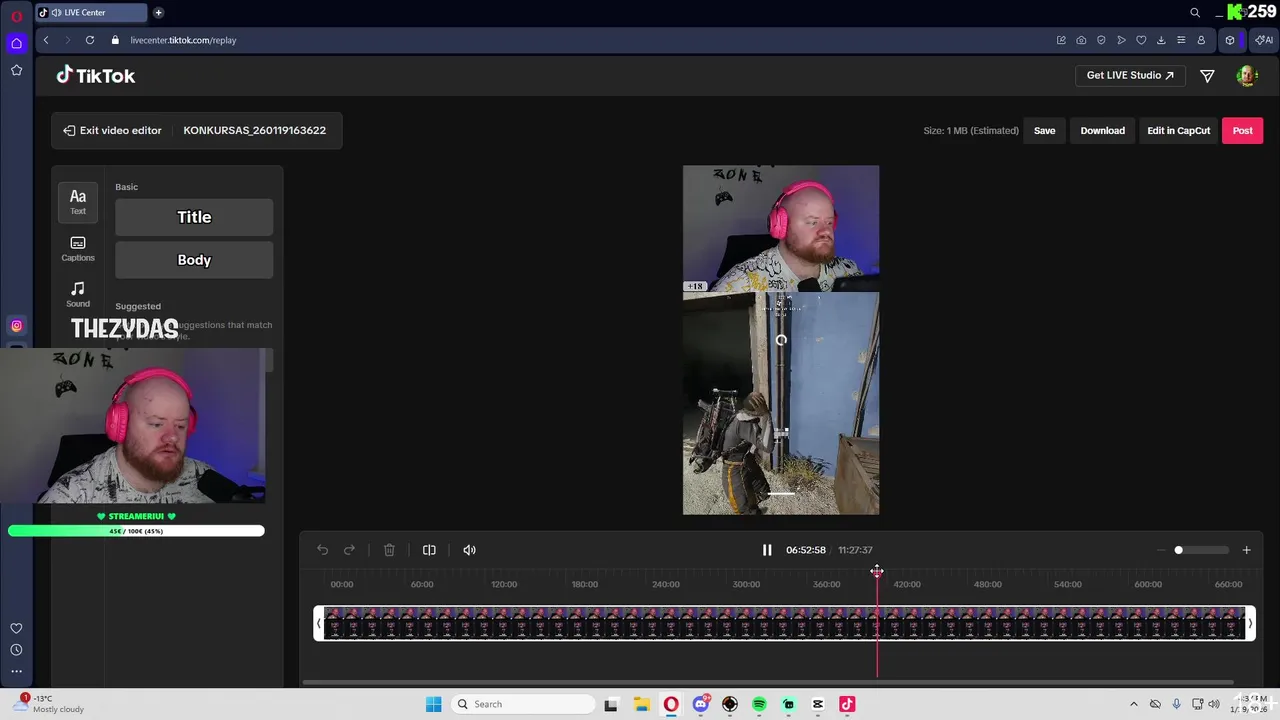The width and height of the screenshot is (1280, 720).
Task: Click the playhead marker on the timeline
Action: (x=877, y=572)
